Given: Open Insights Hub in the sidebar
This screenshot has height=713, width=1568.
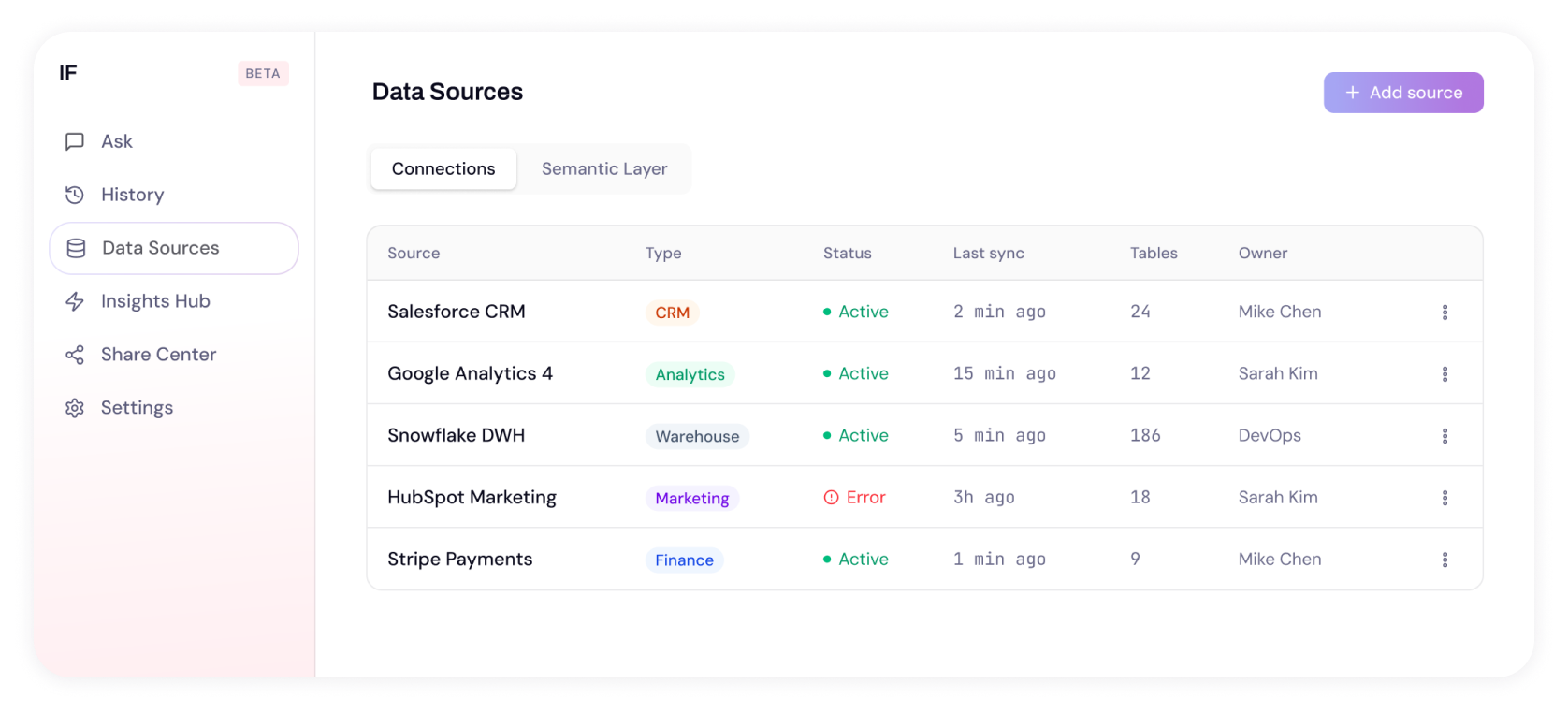Looking at the screenshot, I should coord(174,301).
